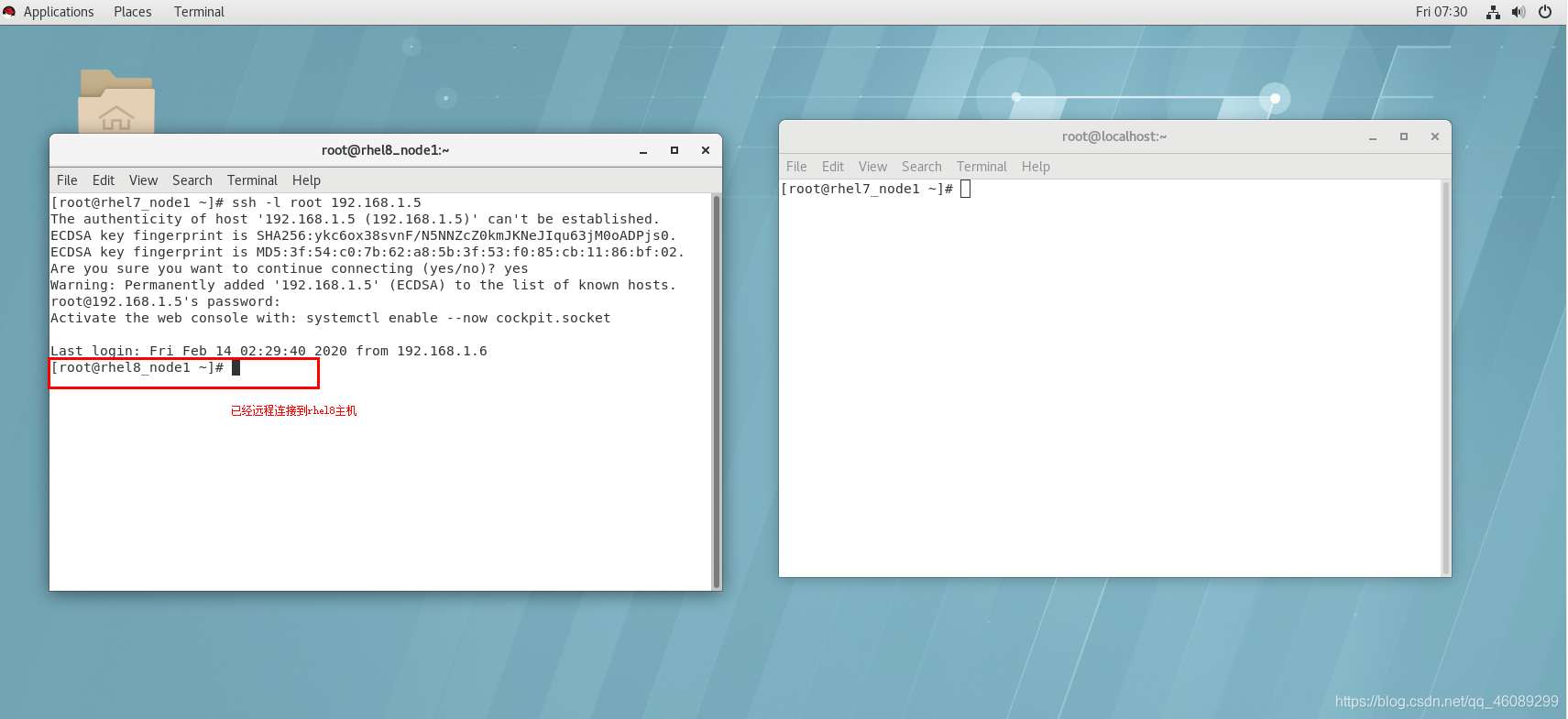
Task: Click the [root@rhel8_node1 ~]# prompt
Action: [137, 367]
